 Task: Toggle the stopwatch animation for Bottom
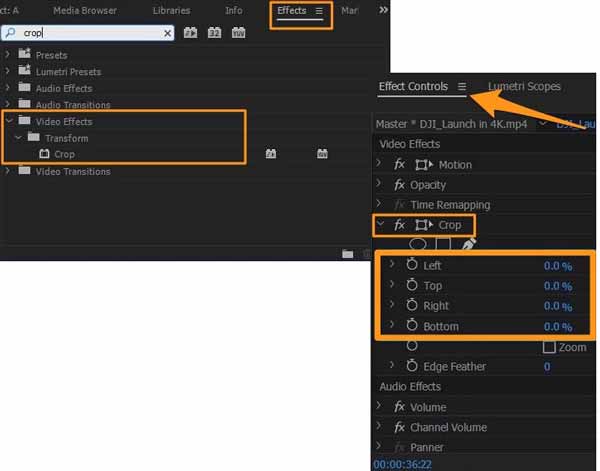[411, 326]
